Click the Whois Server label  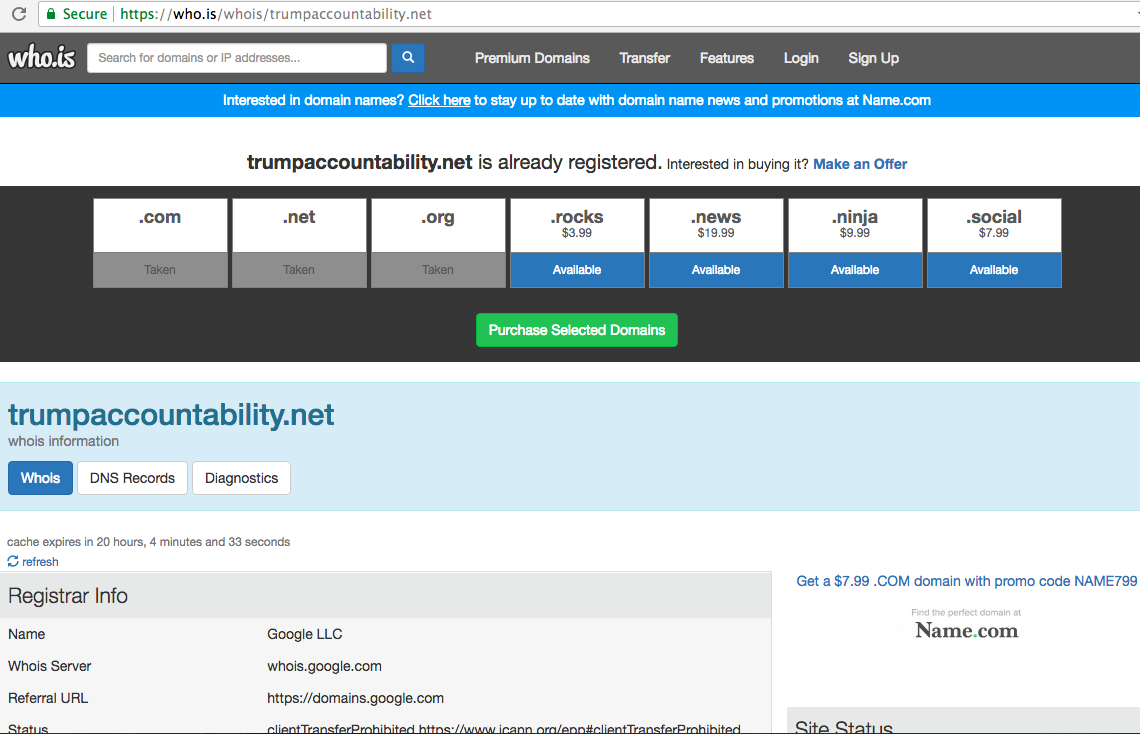coord(49,666)
